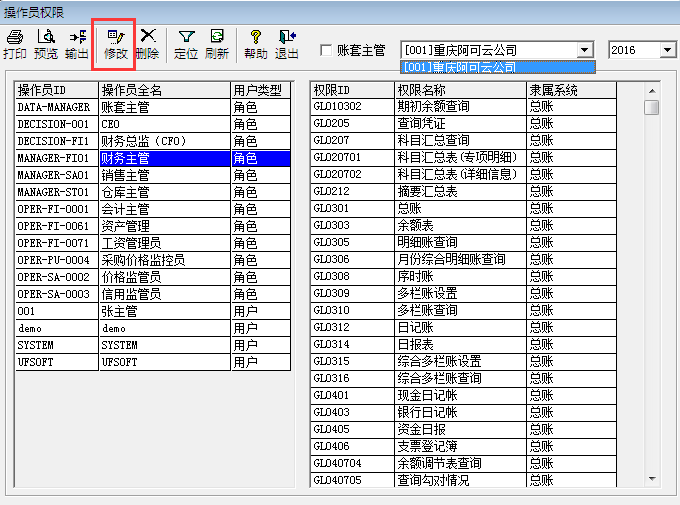The image size is (680, 505).
Task: Click the 操作员ID column header
Action: tap(56, 90)
